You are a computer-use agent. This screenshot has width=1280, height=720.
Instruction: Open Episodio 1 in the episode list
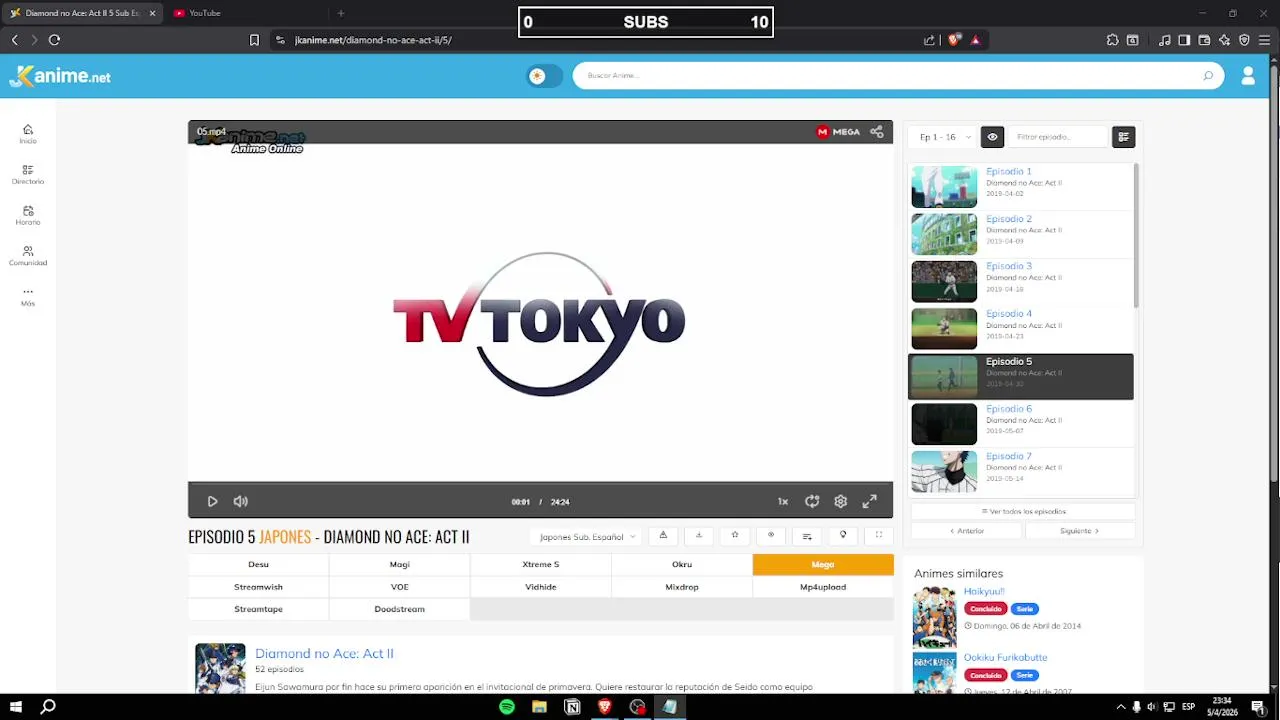pyautogui.click(x=1021, y=186)
